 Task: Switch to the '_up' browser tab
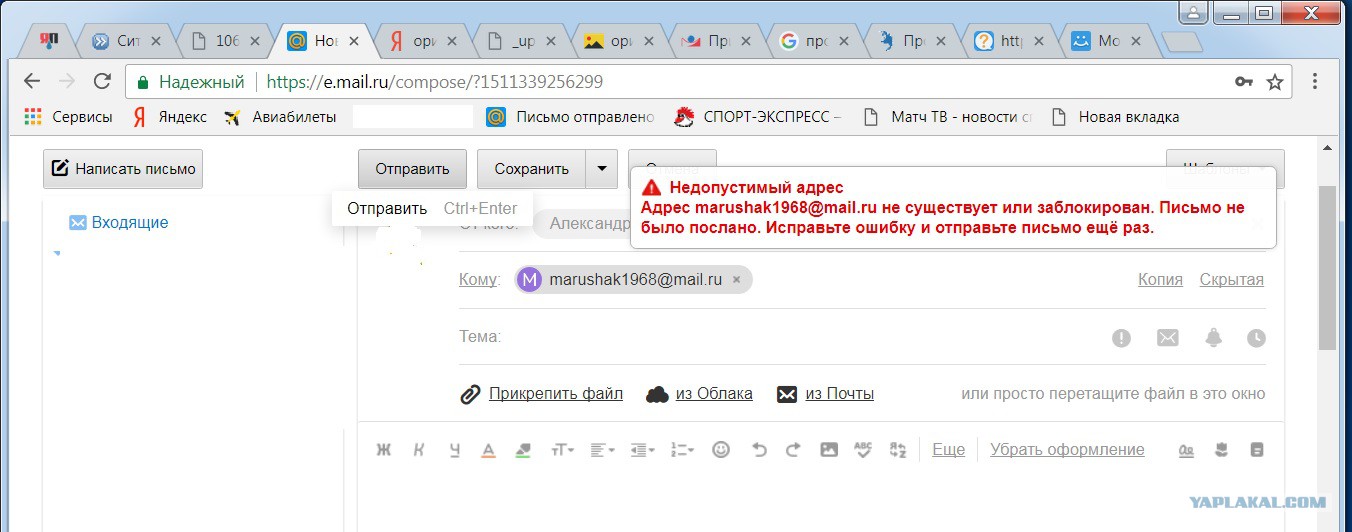pos(521,41)
